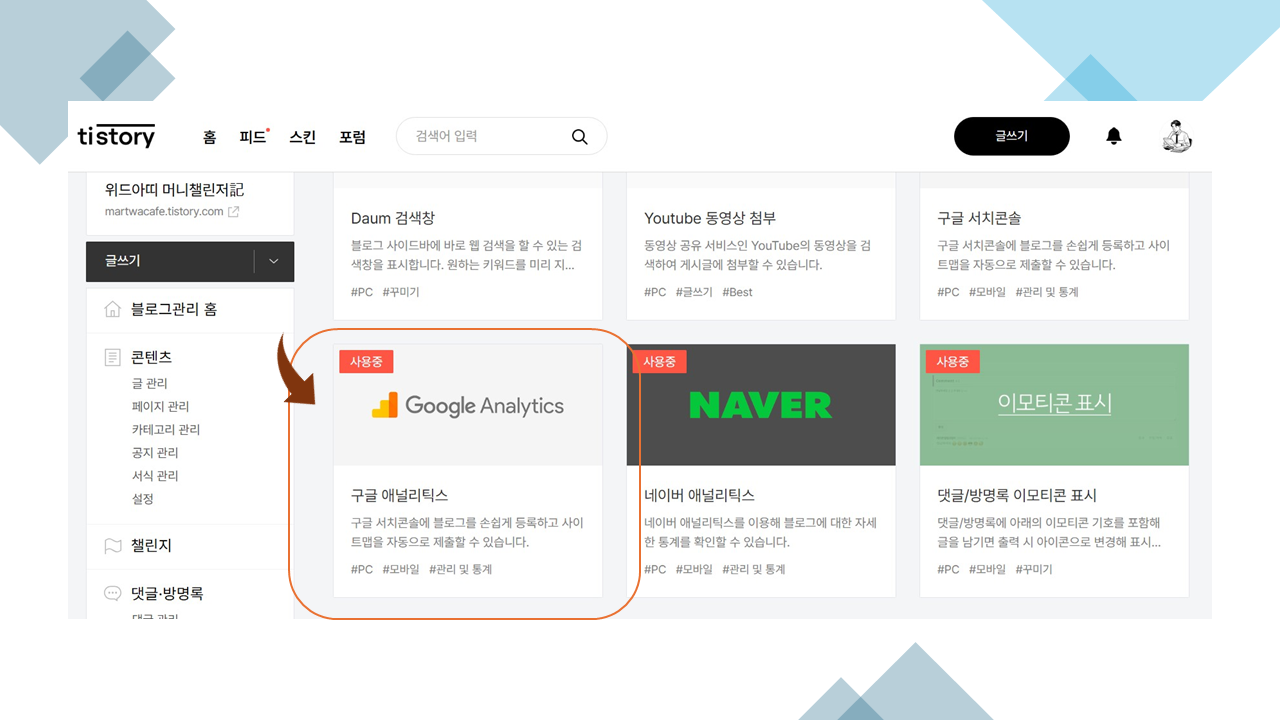This screenshot has width=1280, height=720.
Task: Open 댓글·방명록 section in sidebar
Action: coord(167,593)
